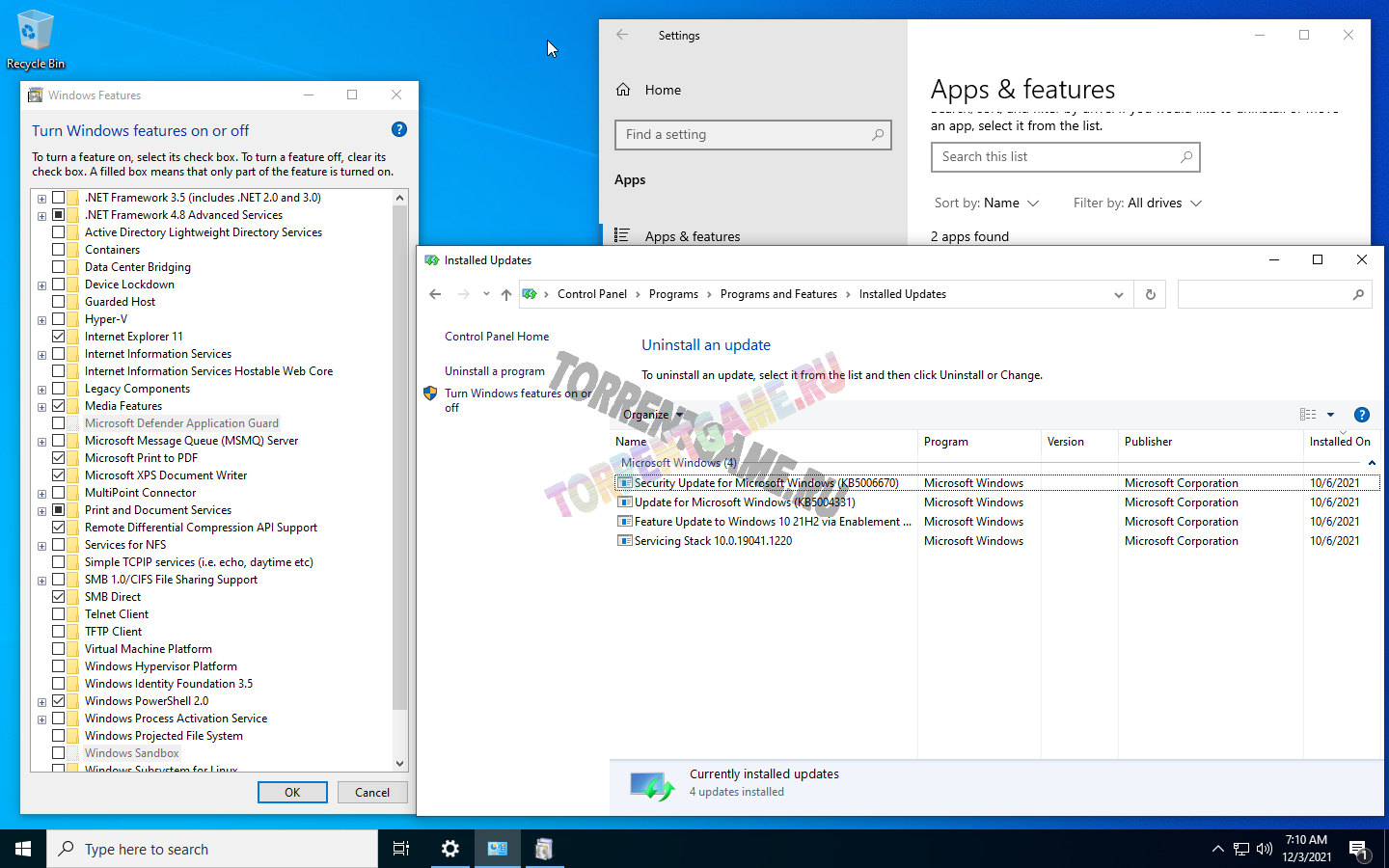Screen dimensions: 1389x868
Task: Toggle the Containers feature checkbox
Action: [x=59, y=250]
